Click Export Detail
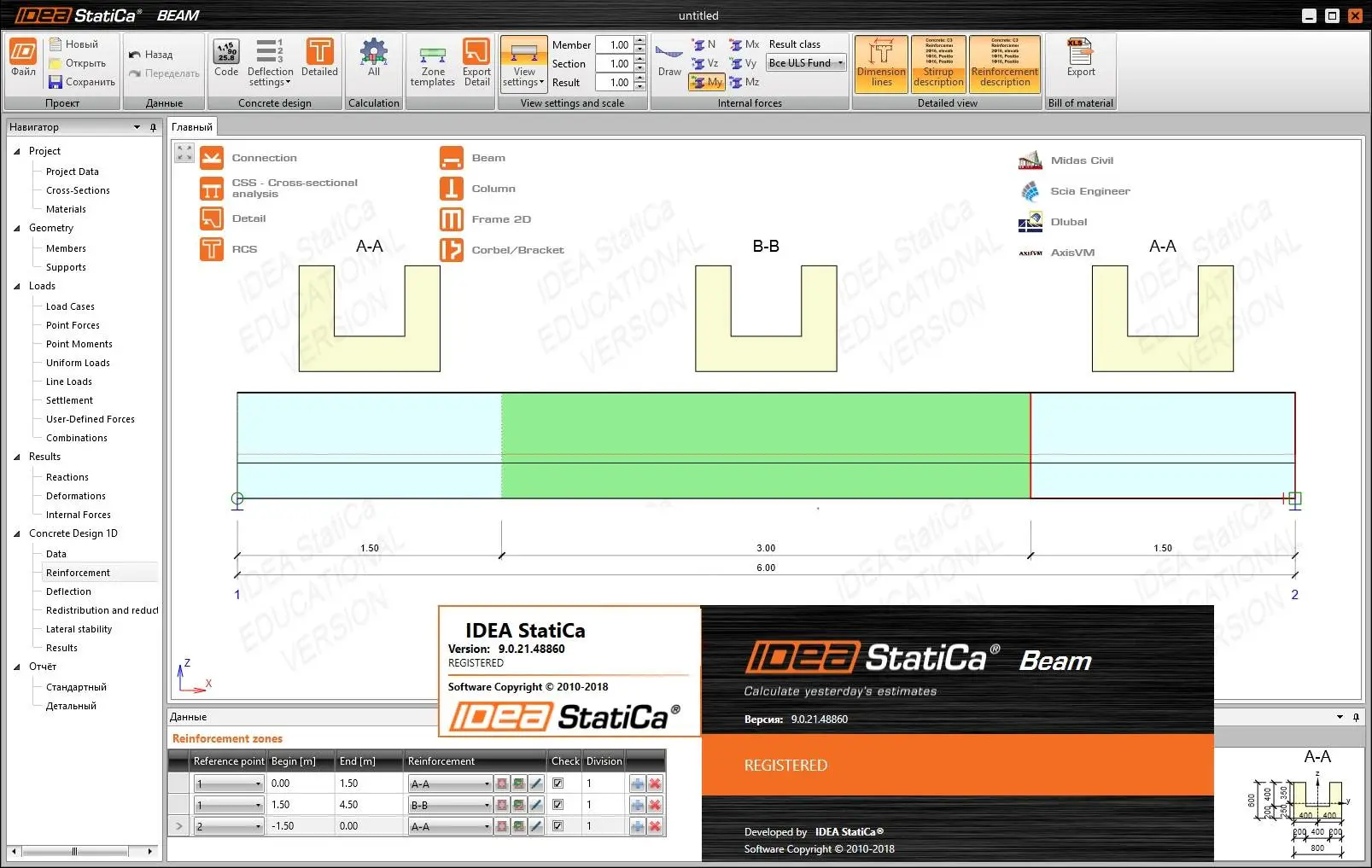The width and height of the screenshot is (1372, 868). (x=476, y=62)
